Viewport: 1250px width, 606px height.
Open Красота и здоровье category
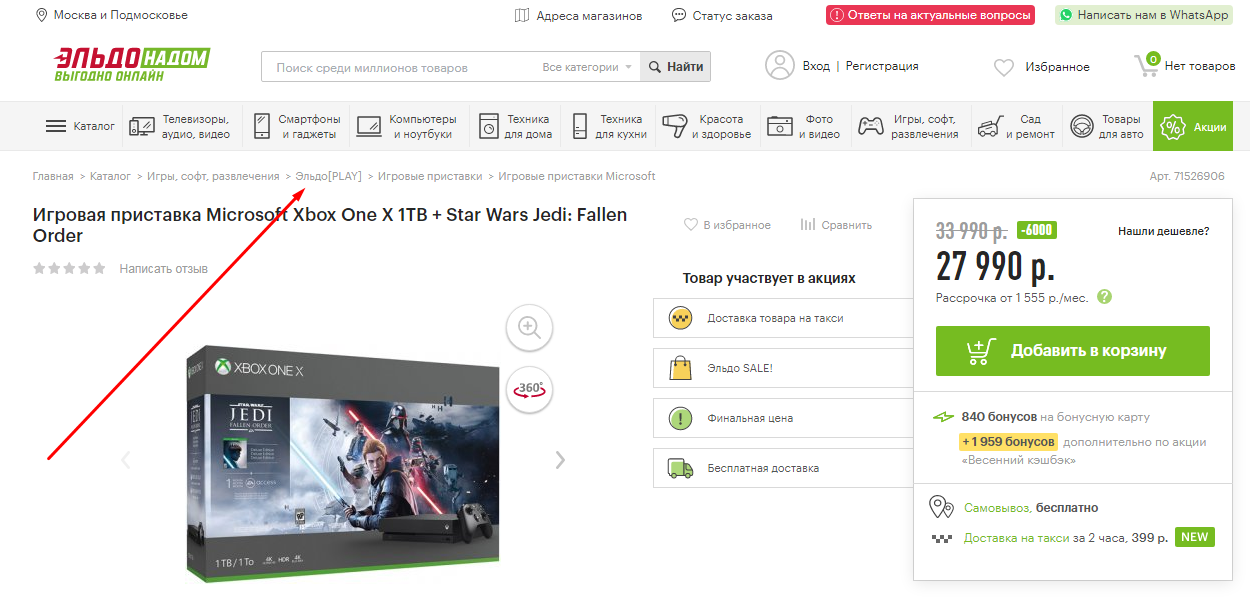[707, 126]
